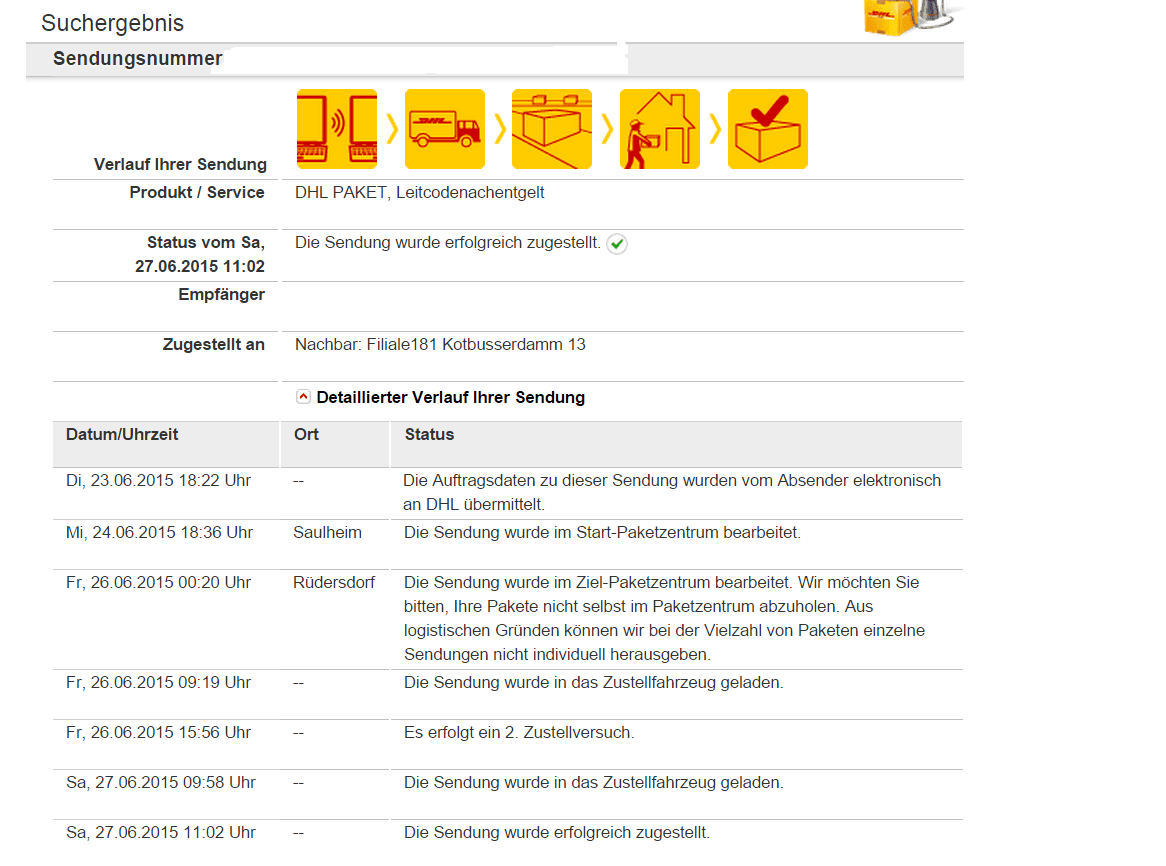Click the Ziel-Paketzentrum bearbeitet status text
Viewport: 1166px width, 866px height.
tap(665, 618)
